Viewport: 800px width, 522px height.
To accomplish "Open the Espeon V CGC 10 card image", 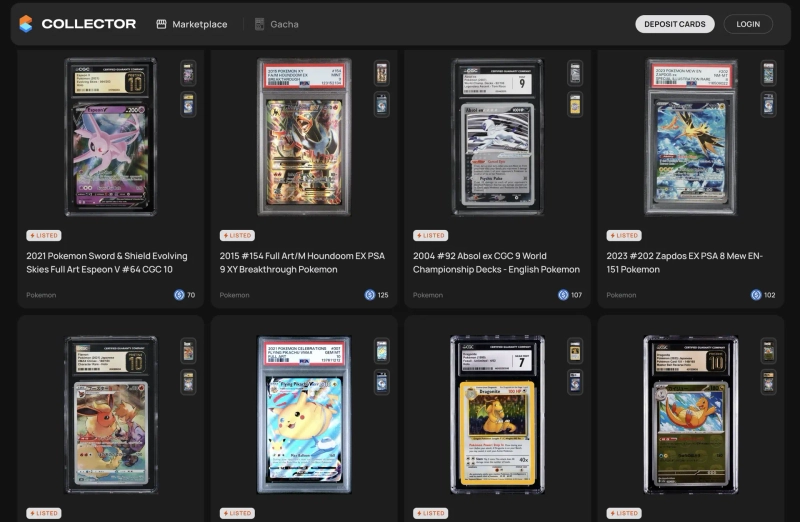I will click(x=111, y=136).
